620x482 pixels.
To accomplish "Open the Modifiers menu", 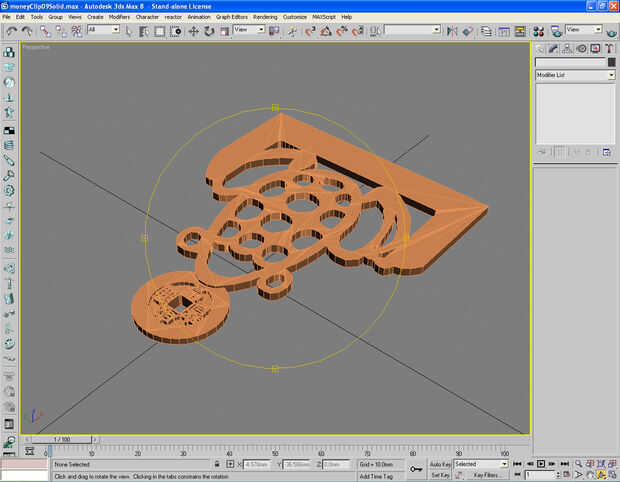I will tap(119, 17).
